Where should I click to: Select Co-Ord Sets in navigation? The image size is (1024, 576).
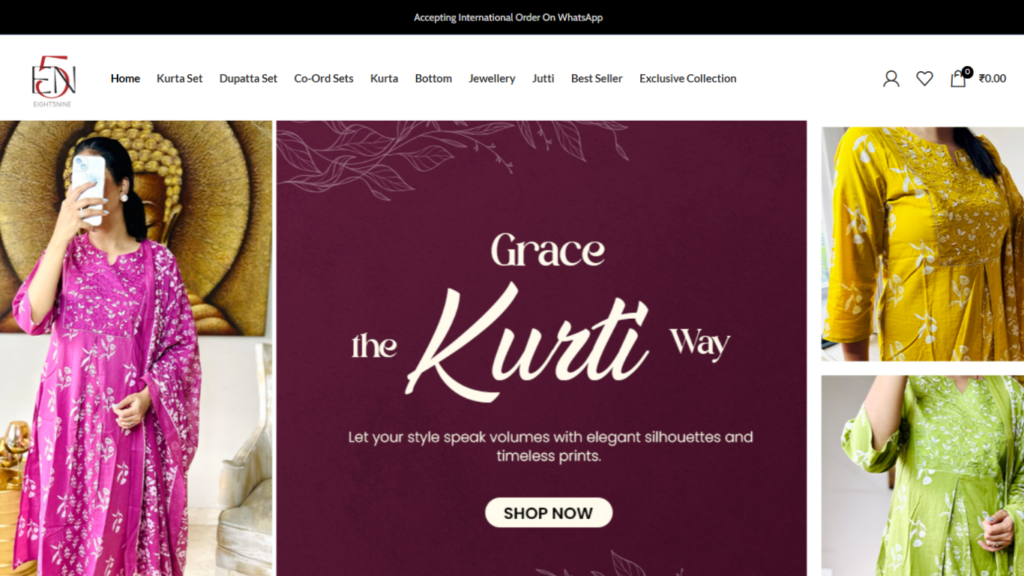tap(324, 78)
